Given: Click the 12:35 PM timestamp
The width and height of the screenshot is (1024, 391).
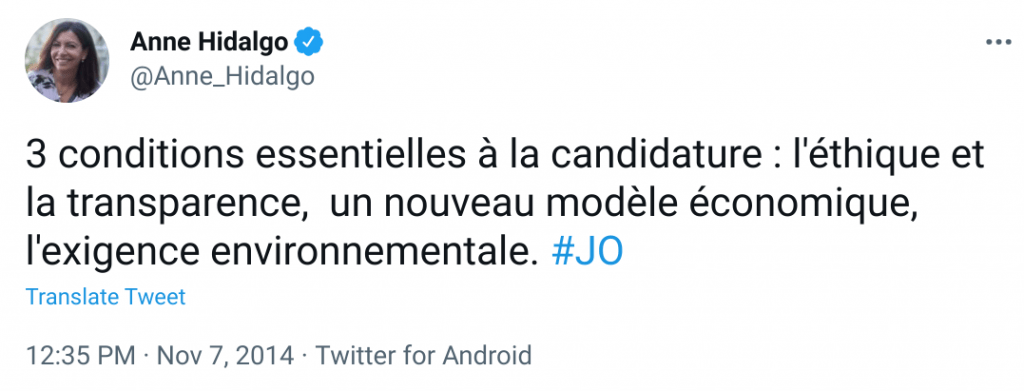Looking at the screenshot, I should (81, 356).
